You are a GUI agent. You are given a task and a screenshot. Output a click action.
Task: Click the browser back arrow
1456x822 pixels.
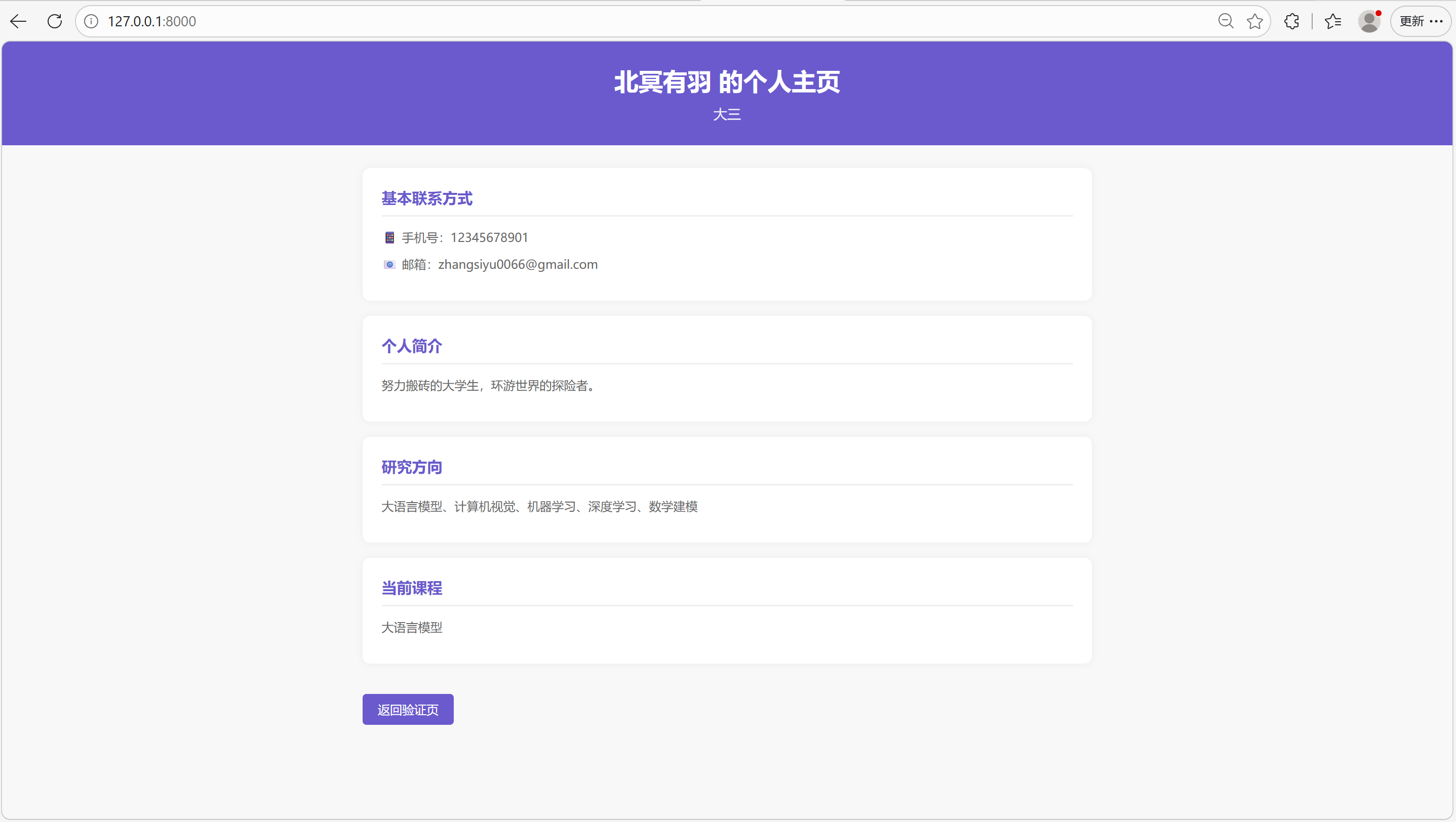tap(18, 21)
